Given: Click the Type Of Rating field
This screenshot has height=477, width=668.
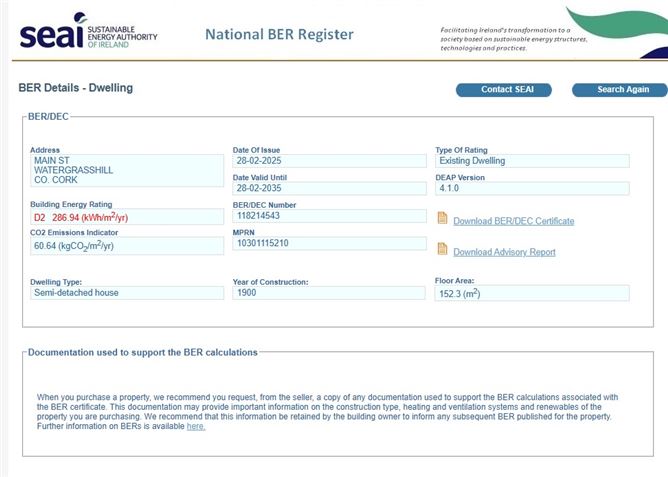Looking at the screenshot, I should pyautogui.click(x=532, y=161).
